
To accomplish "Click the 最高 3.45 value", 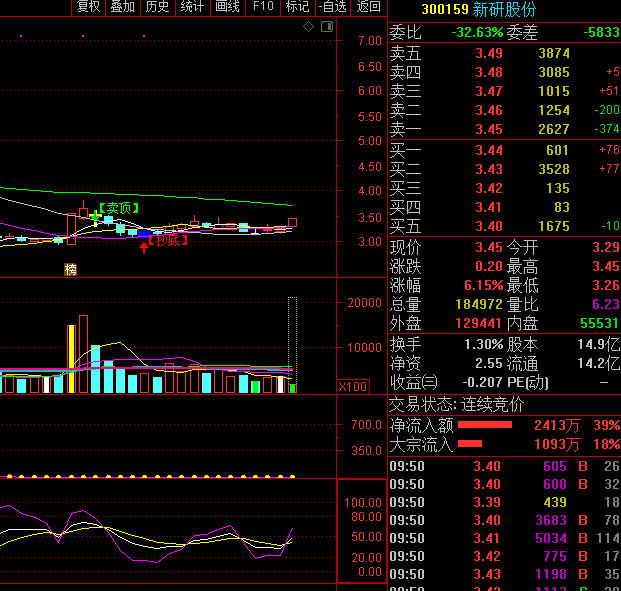I will 606,267.
